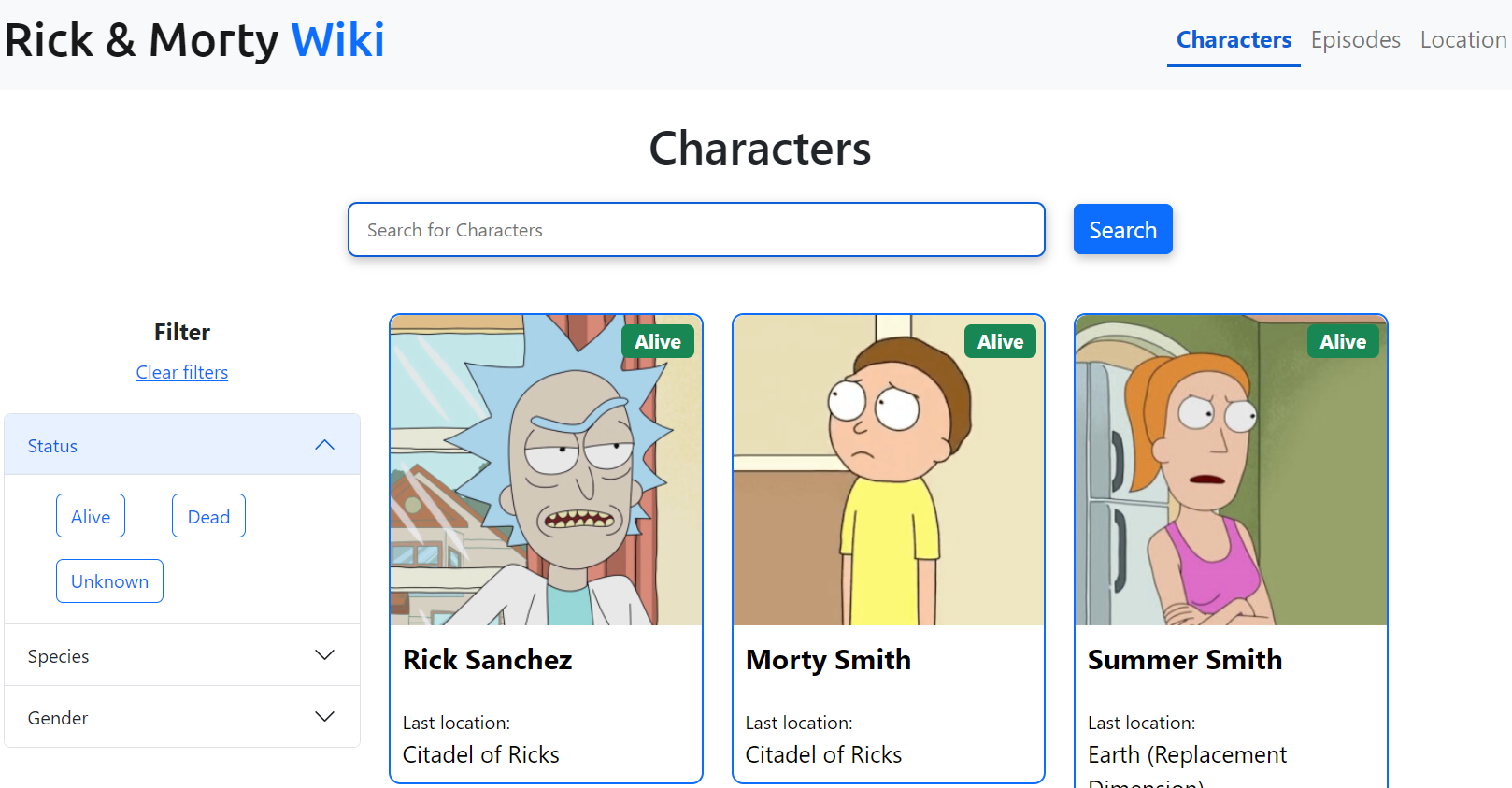Click the Rick & Morty Wiki logo
This screenshot has width=1512, height=788.
194,40
